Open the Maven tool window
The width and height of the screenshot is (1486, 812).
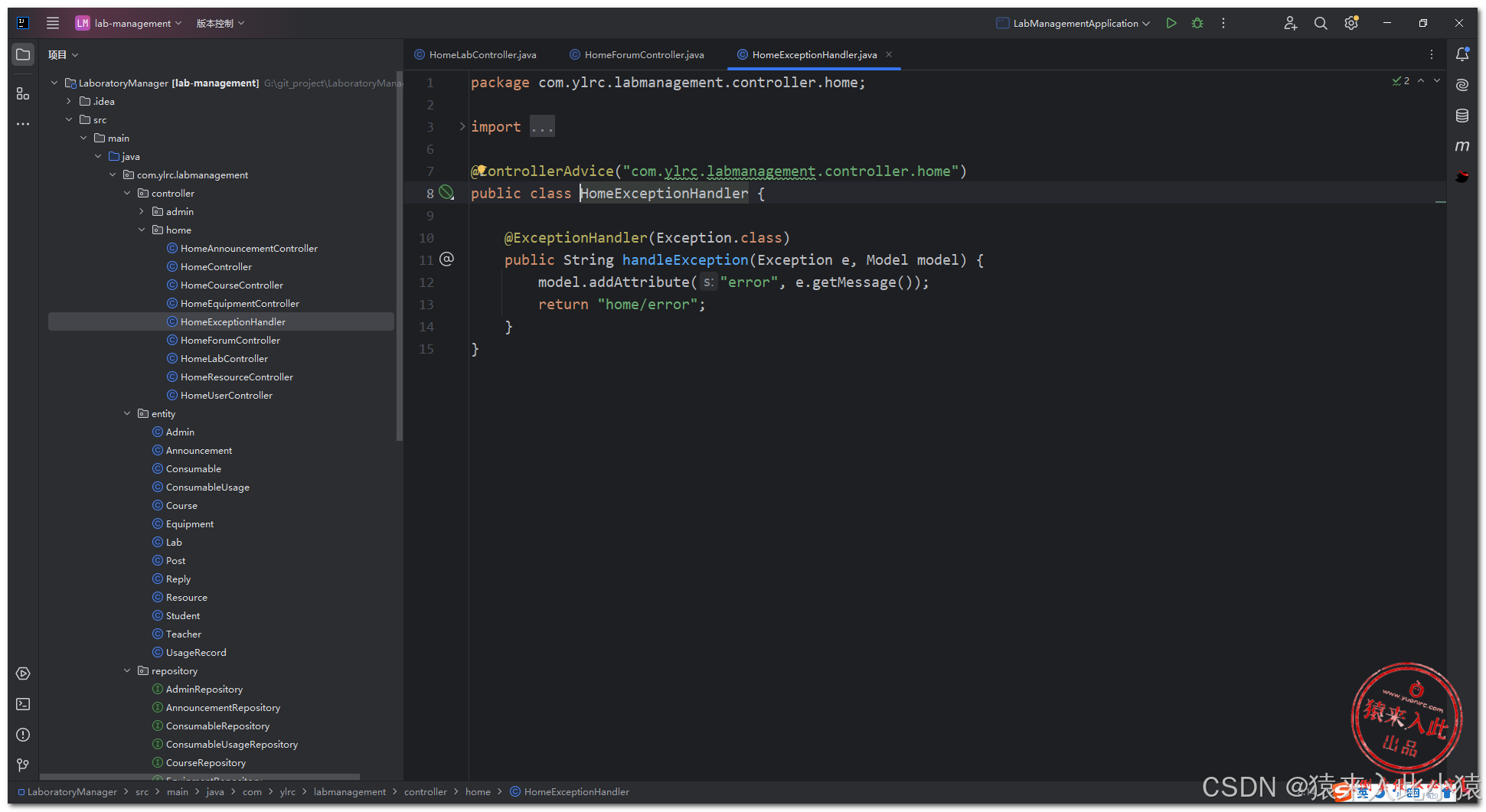click(1462, 146)
